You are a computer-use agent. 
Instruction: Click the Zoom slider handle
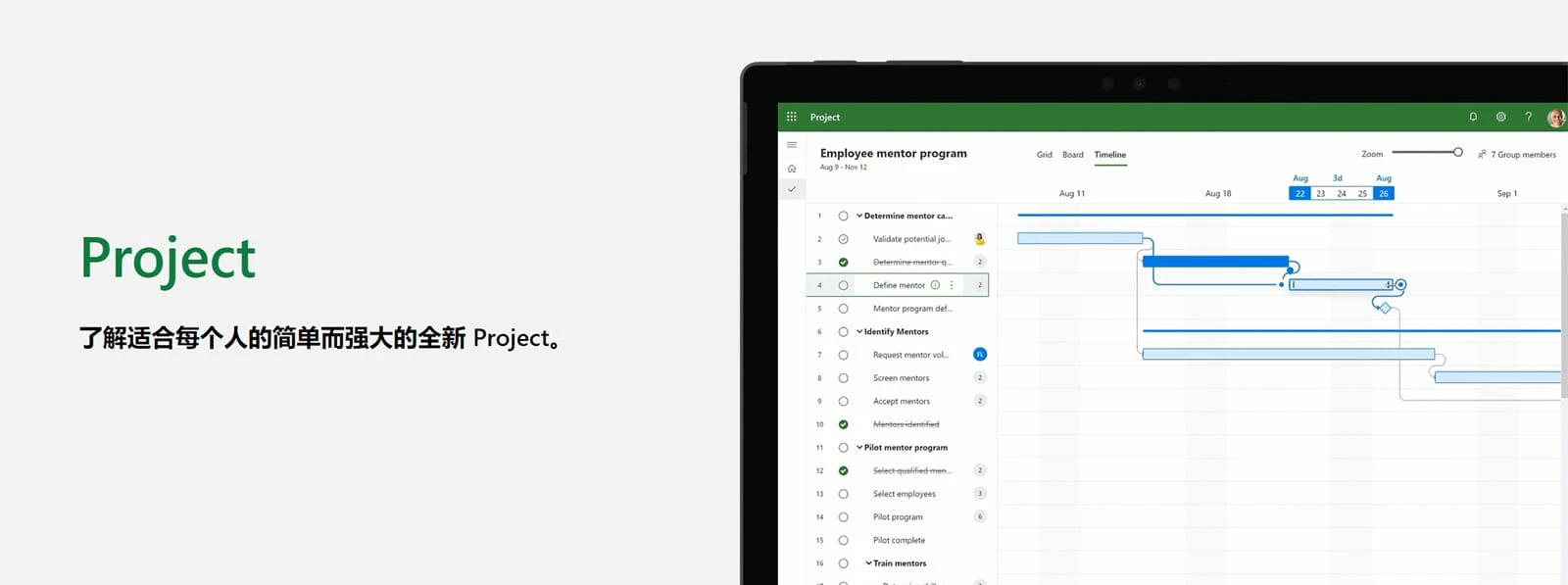click(1457, 152)
